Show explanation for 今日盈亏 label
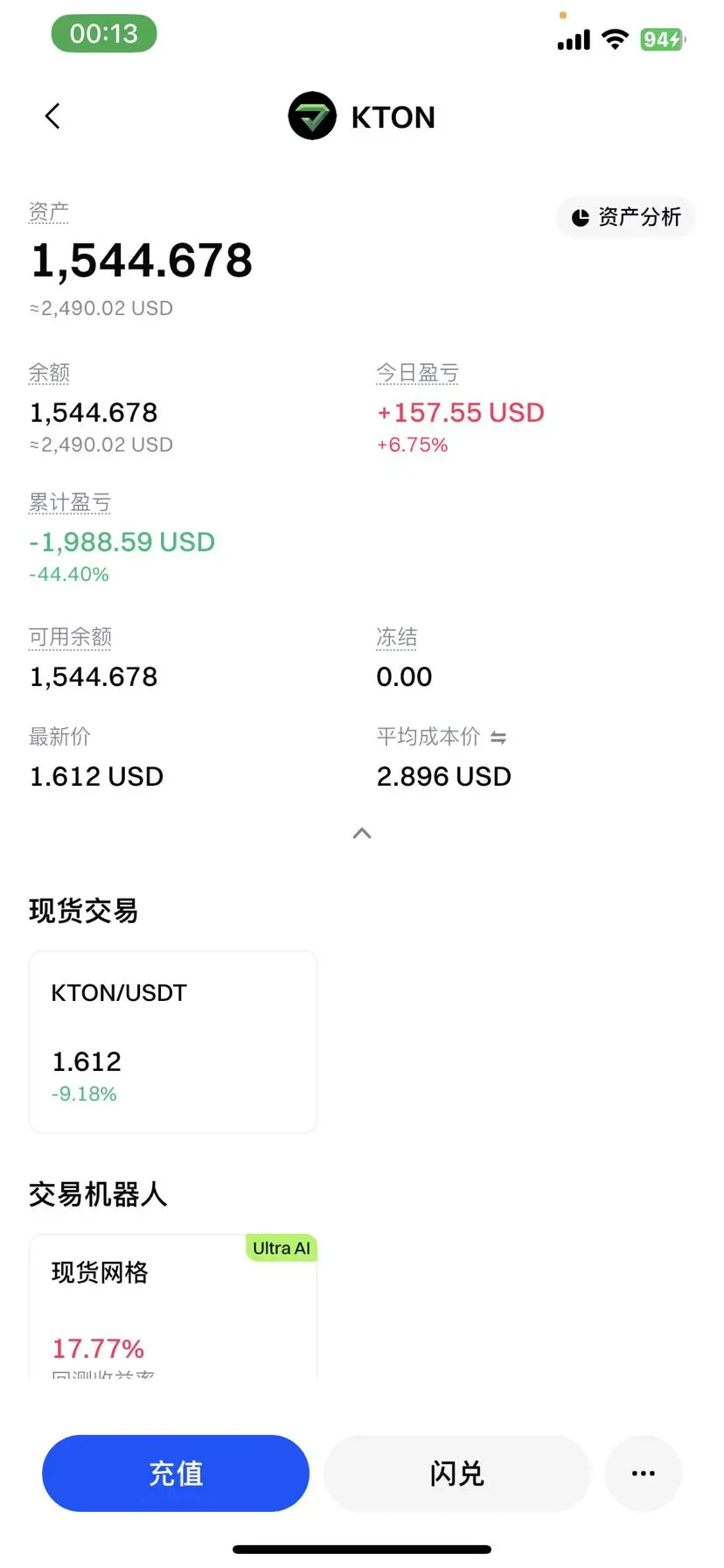The width and height of the screenshot is (724, 1568). coord(418,373)
